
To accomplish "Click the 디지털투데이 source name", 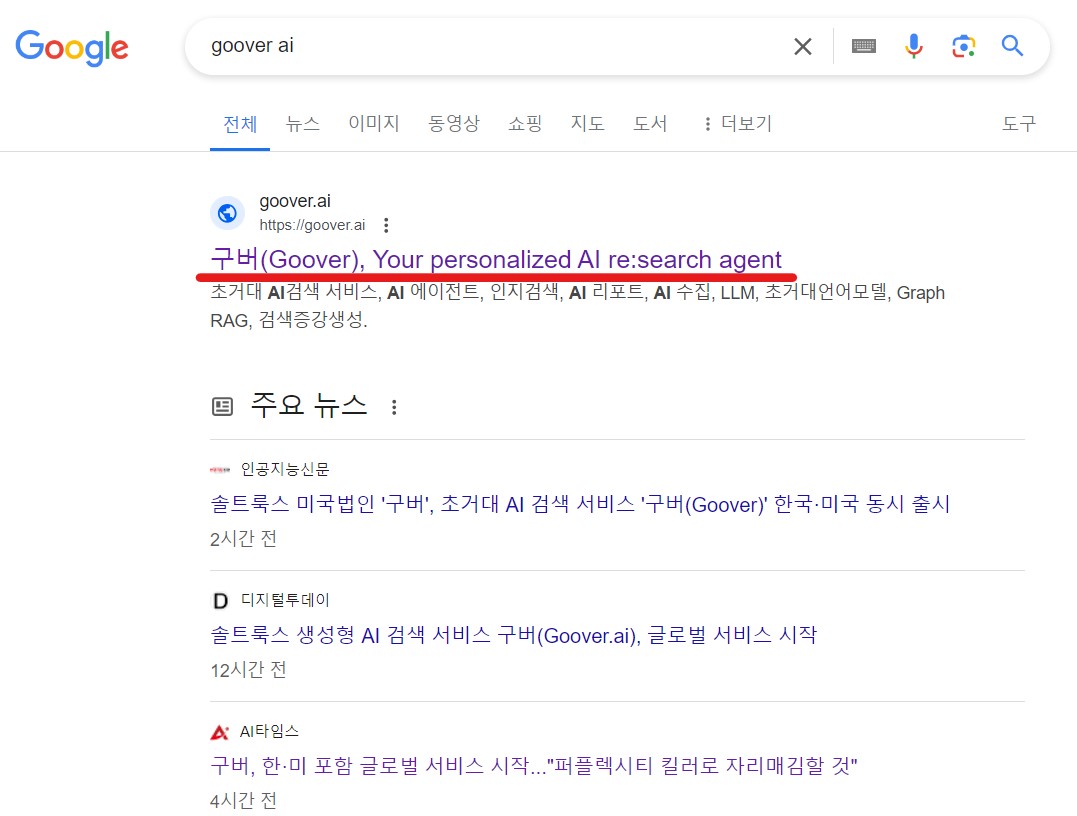I will (285, 601).
